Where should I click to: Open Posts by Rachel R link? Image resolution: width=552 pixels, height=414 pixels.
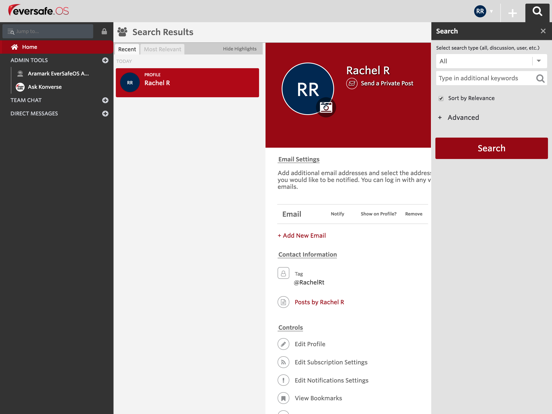(x=319, y=302)
